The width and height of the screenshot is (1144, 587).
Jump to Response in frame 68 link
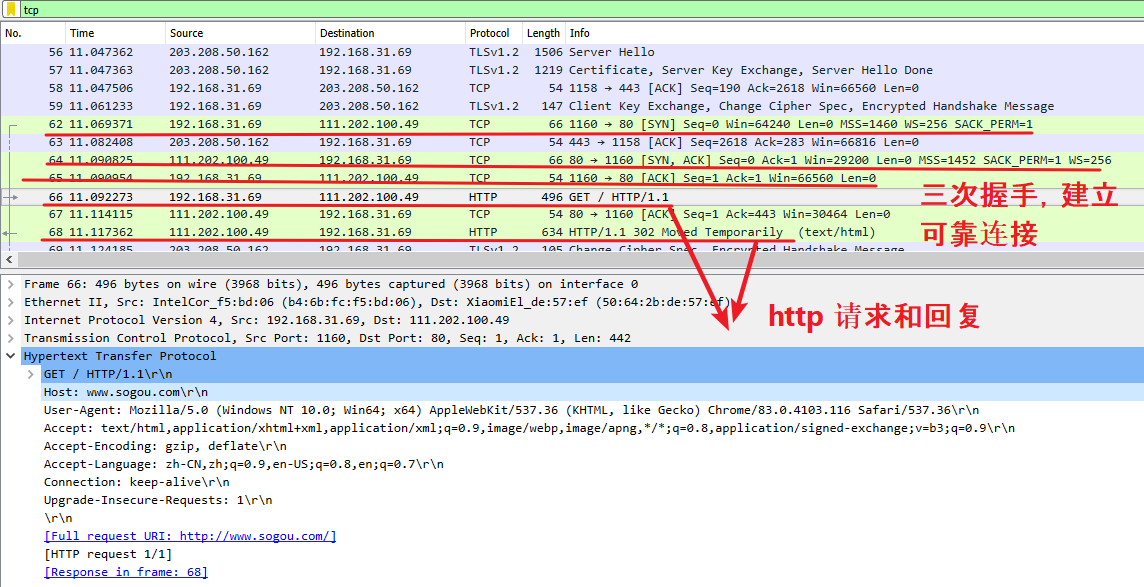point(126,572)
